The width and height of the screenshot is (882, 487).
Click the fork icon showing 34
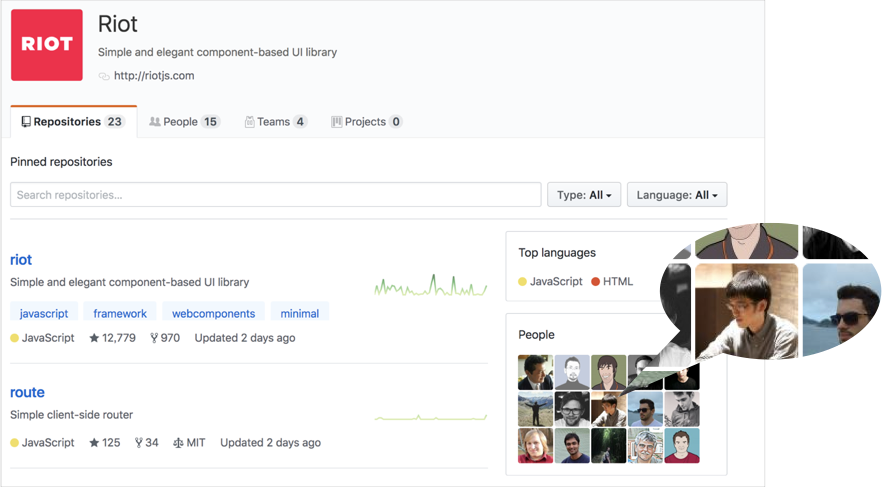coord(138,443)
